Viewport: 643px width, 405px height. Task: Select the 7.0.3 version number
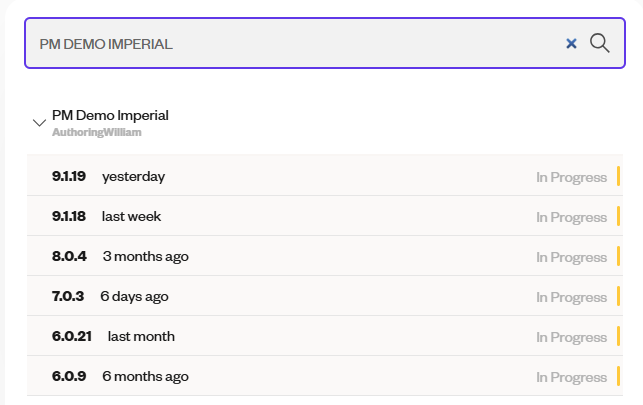pyautogui.click(x=68, y=297)
